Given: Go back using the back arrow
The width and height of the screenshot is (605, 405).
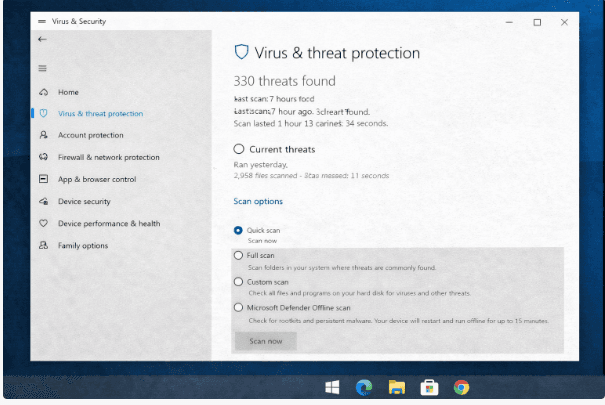Looking at the screenshot, I should (42, 39).
